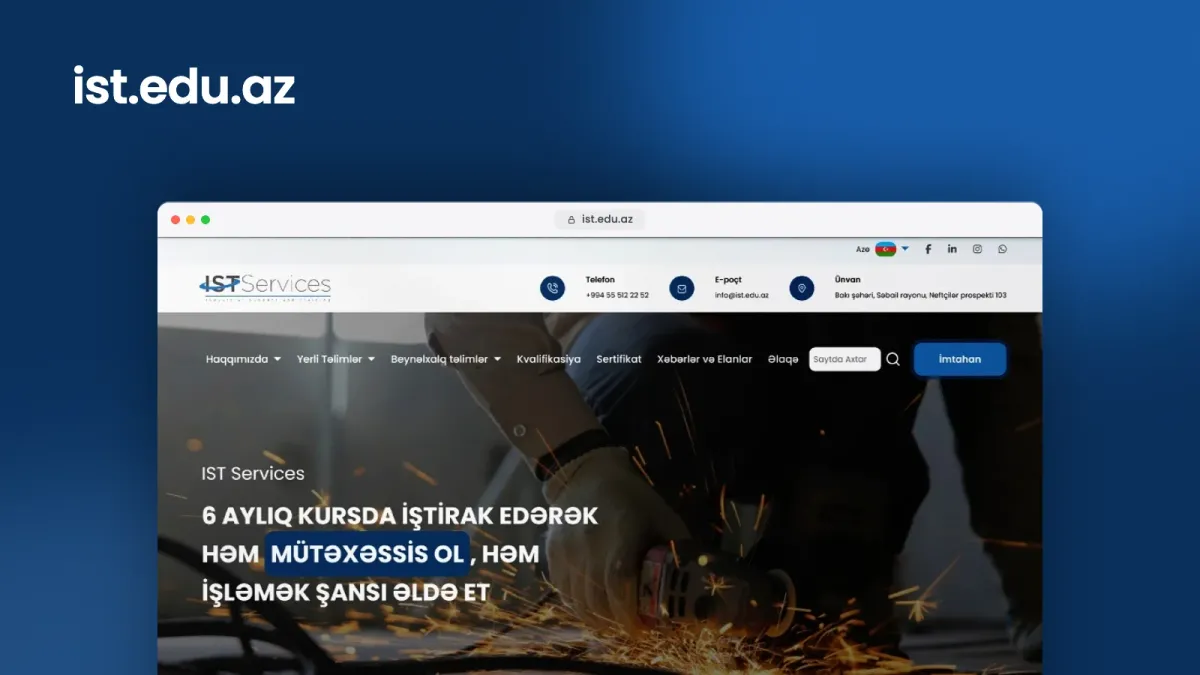Click the IST Services logo
This screenshot has width=1200, height=675.
[265, 287]
